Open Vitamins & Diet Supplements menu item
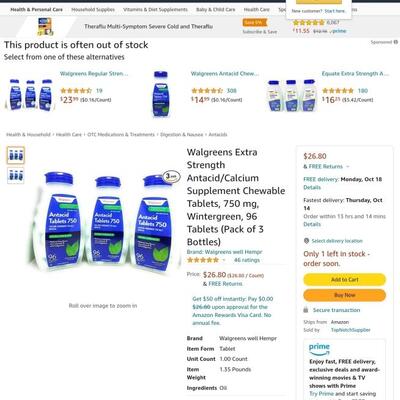Screen dimensions: 400x400 (x=155, y=10)
